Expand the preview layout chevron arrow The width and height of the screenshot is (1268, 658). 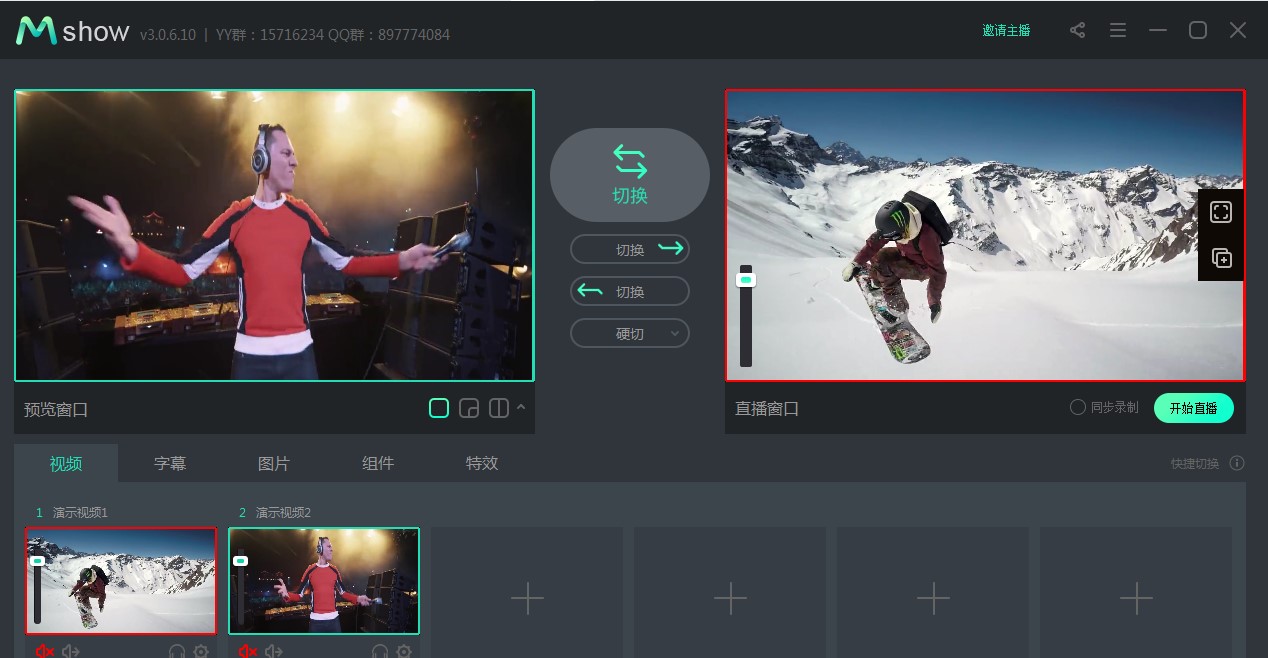(521, 407)
